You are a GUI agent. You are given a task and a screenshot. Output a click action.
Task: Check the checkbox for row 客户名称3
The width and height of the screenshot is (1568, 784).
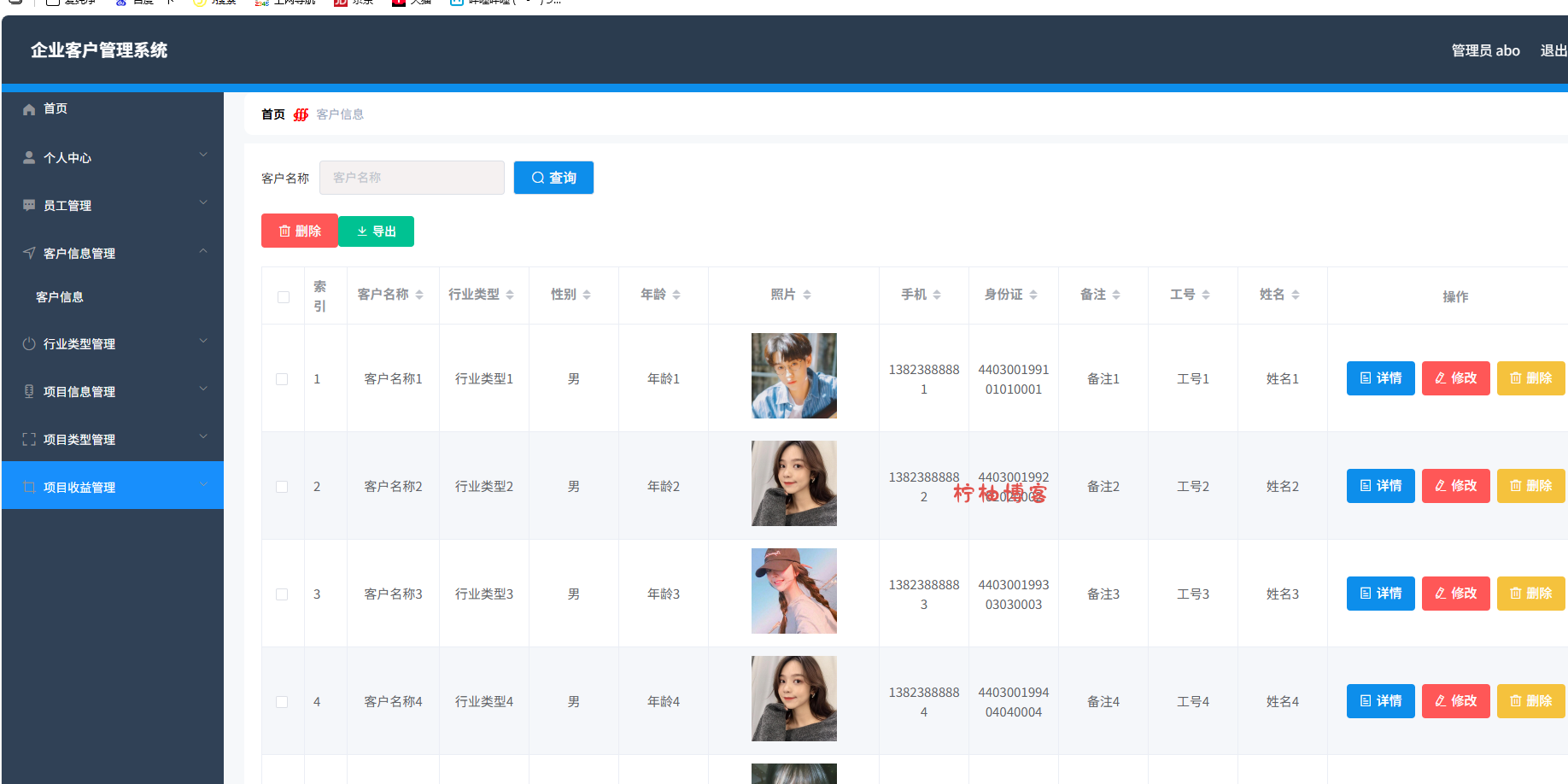click(x=283, y=594)
